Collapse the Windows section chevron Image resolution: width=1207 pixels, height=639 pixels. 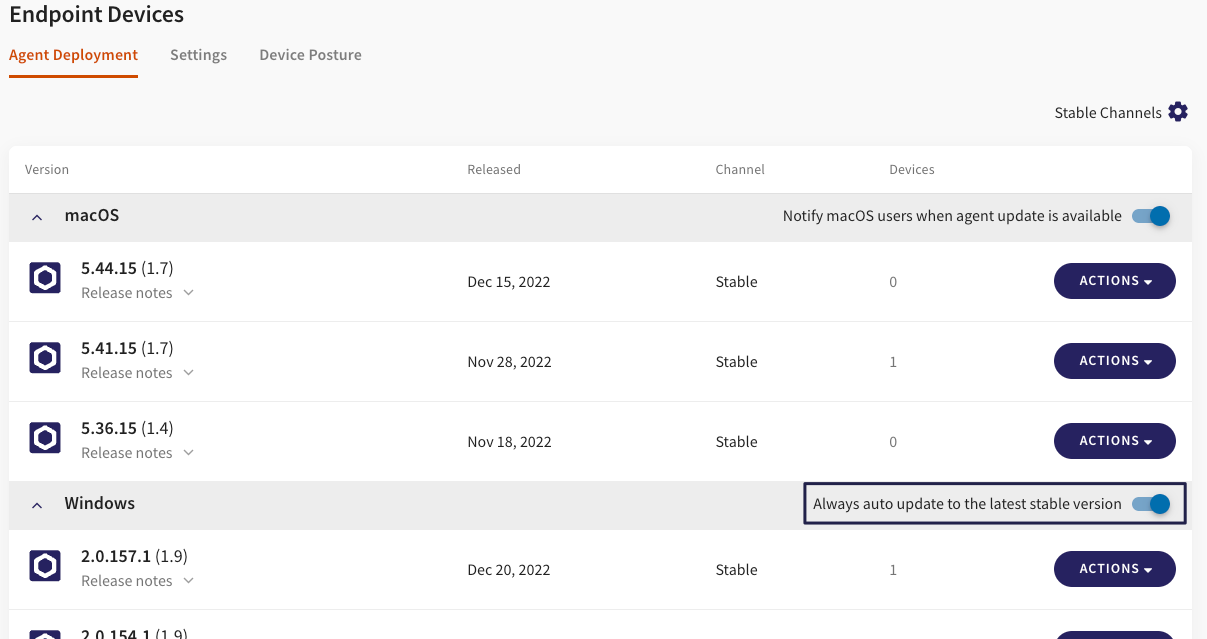click(x=37, y=505)
